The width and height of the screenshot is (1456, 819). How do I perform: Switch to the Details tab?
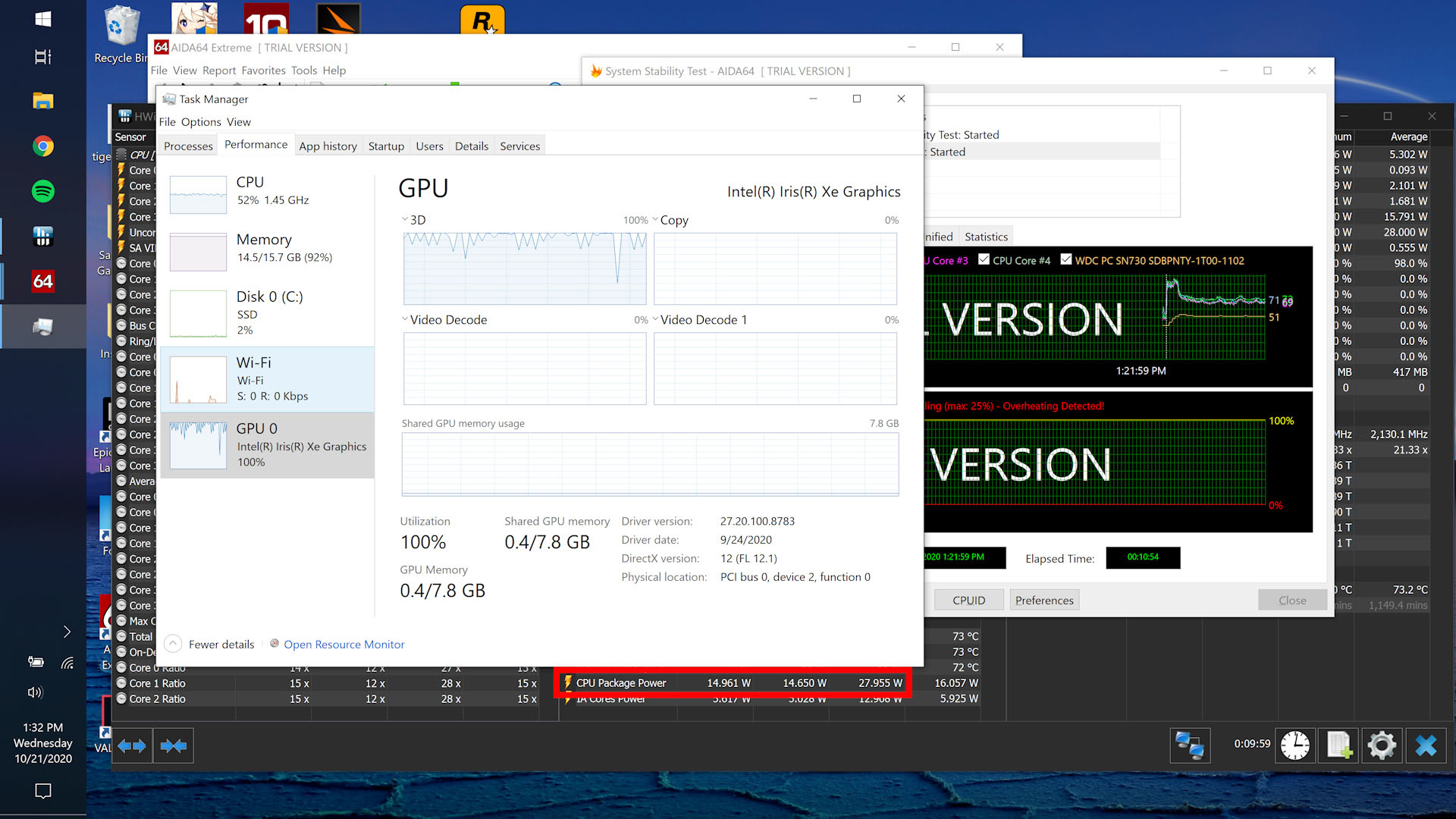click(471, 146)
